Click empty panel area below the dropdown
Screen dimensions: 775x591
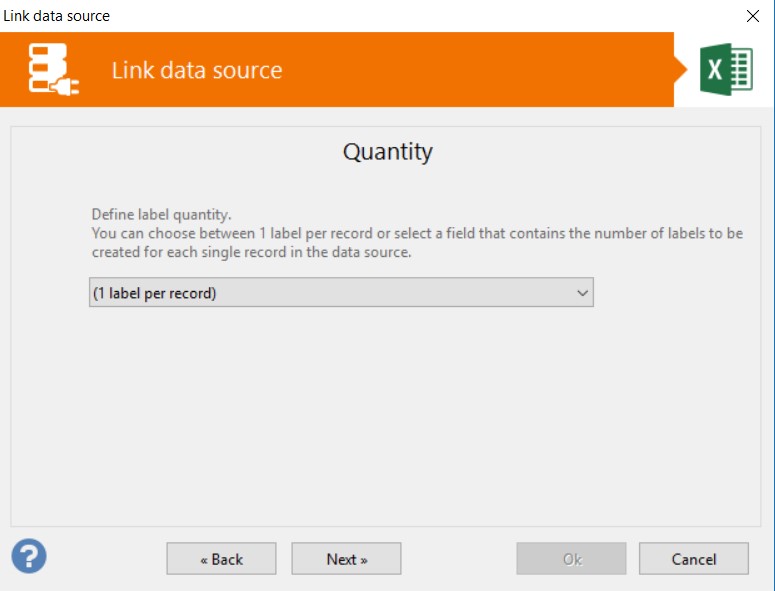[x=386, y=415]
